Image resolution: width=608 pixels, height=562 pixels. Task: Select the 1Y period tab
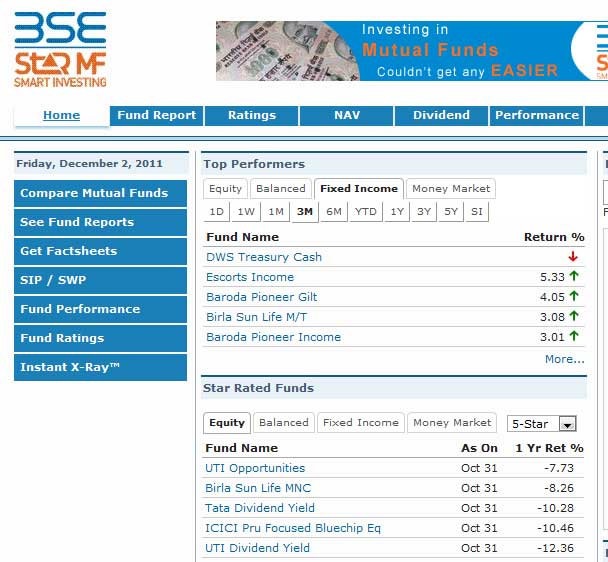click(397, 212)
